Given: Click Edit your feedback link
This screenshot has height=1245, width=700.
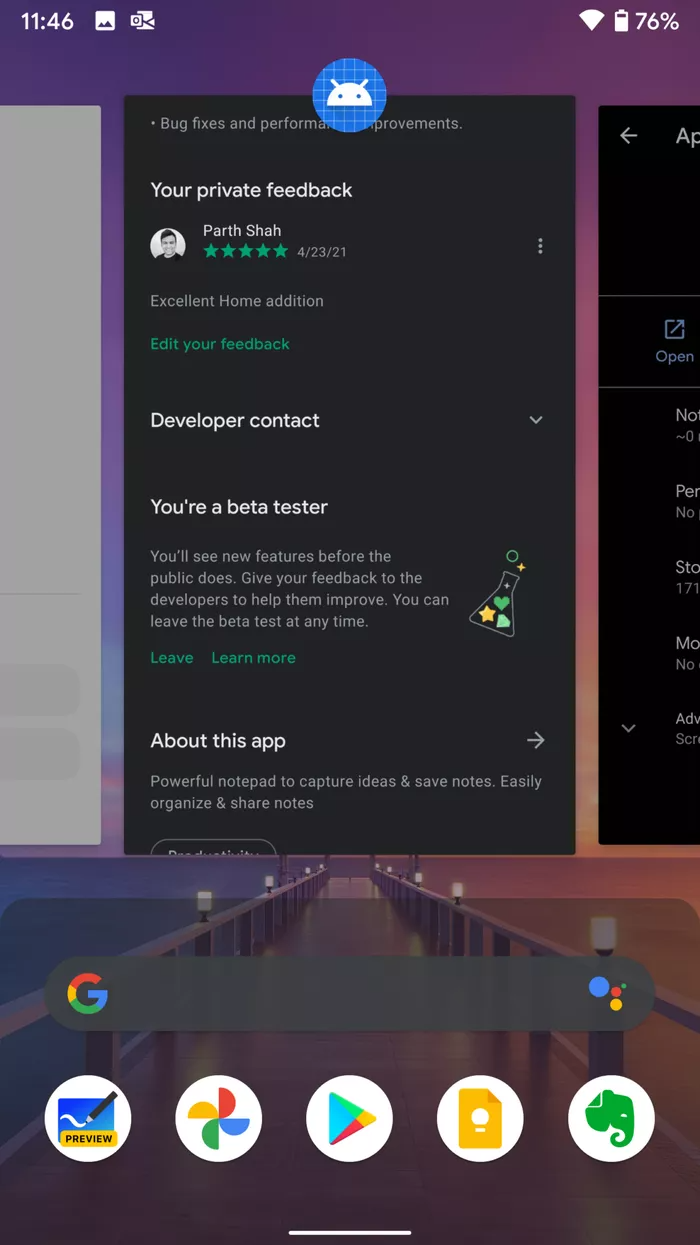Looking at the screenshot, I should click(x=220, y=344).
